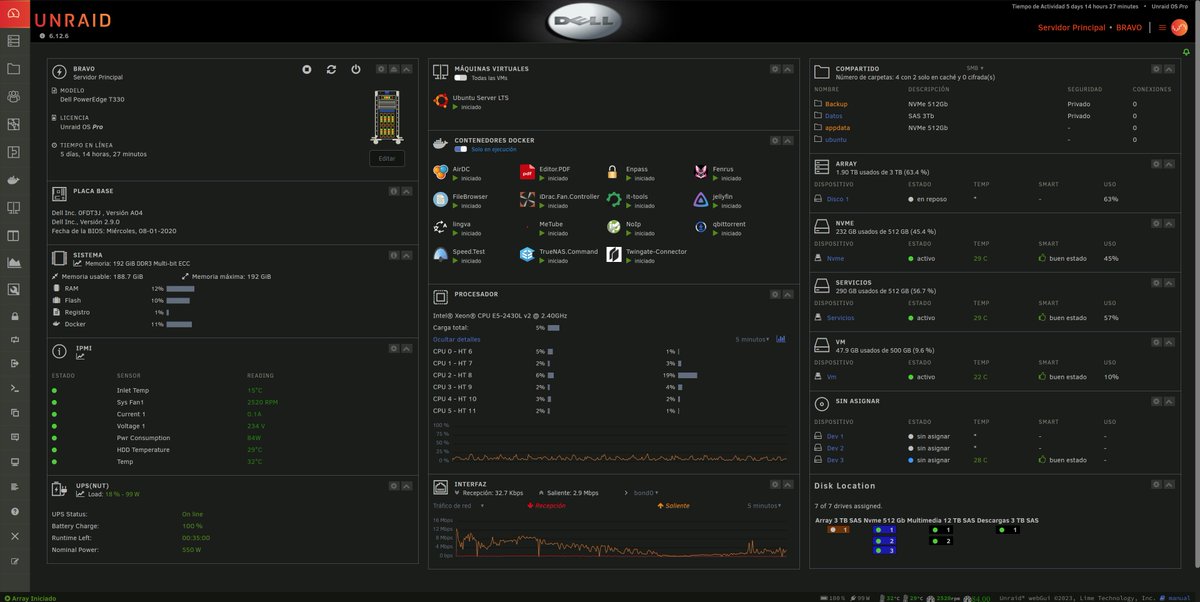Image resolution: width=1200 pixels, height=602 pixels.
Task: Open the Main array sidebar icon
Action: pyautogui.click(x=14, y=42)
